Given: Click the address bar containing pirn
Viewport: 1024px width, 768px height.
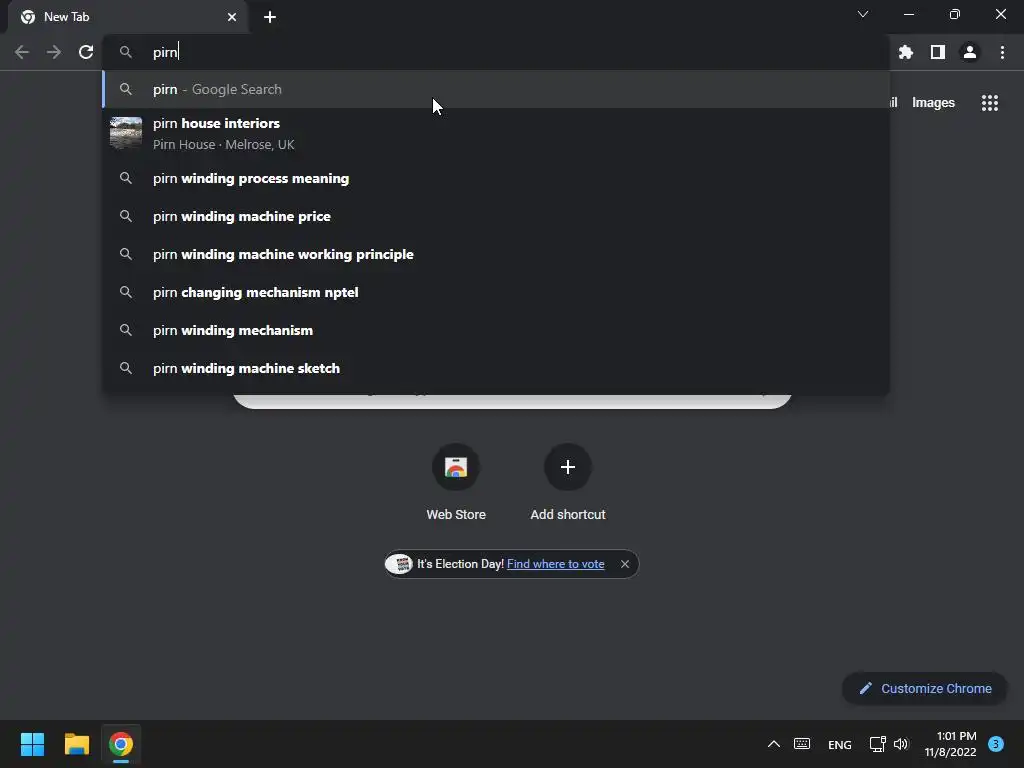Looking at the screenshot, I should (x=496, y=52).
